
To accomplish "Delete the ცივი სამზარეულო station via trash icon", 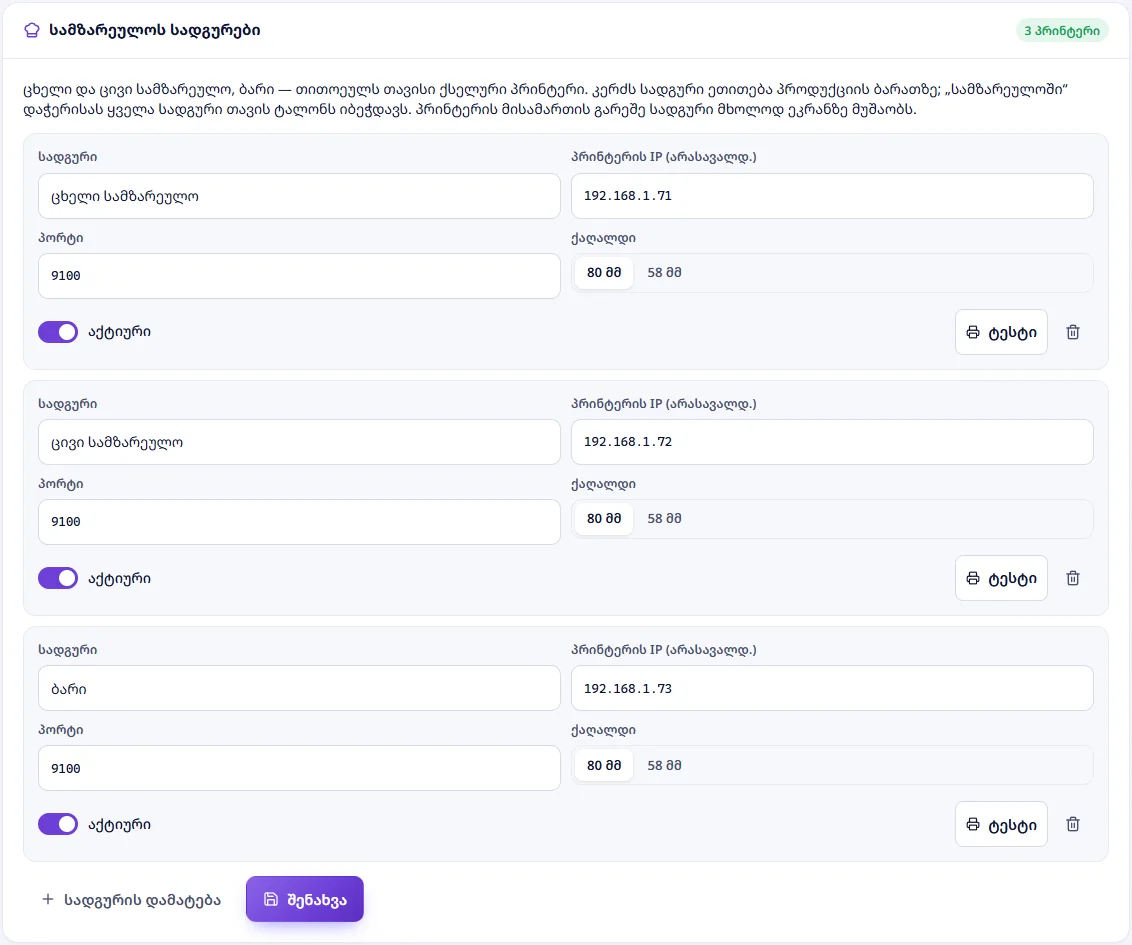I will click(x=1073, y=578).
